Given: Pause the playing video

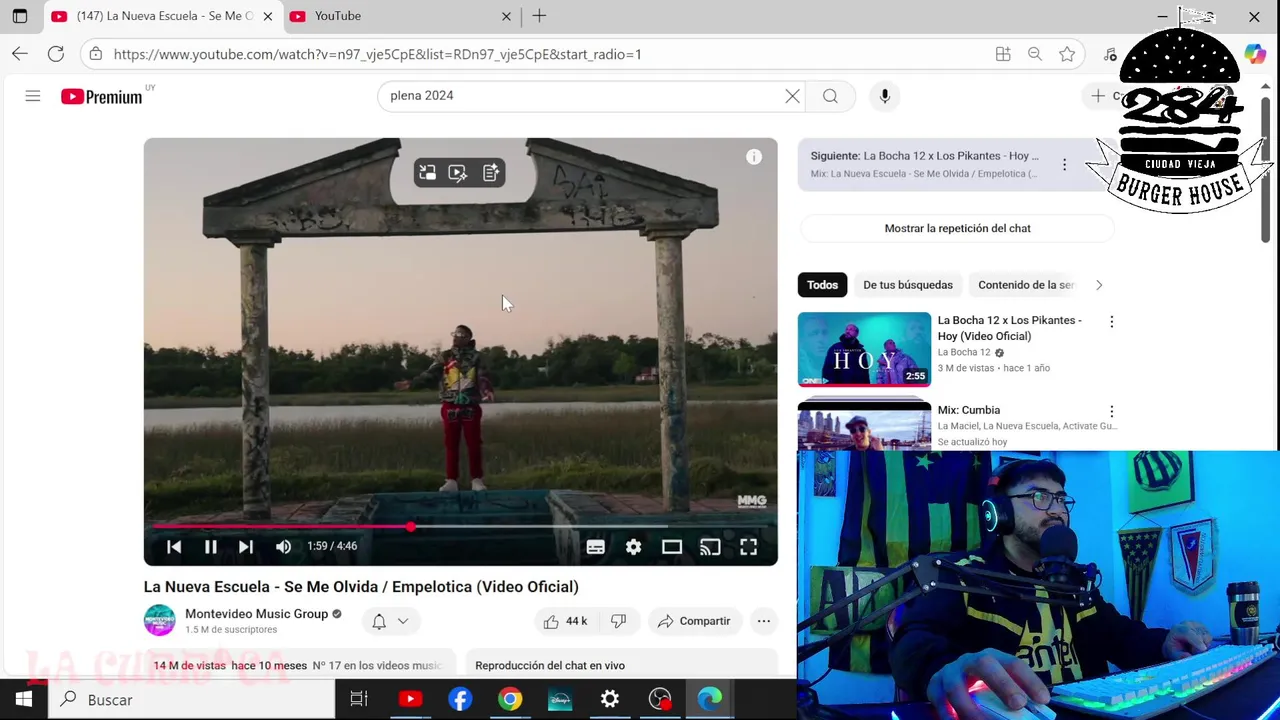Looking at the screenshot, I should pyautogui.click(x=211, y=546).
